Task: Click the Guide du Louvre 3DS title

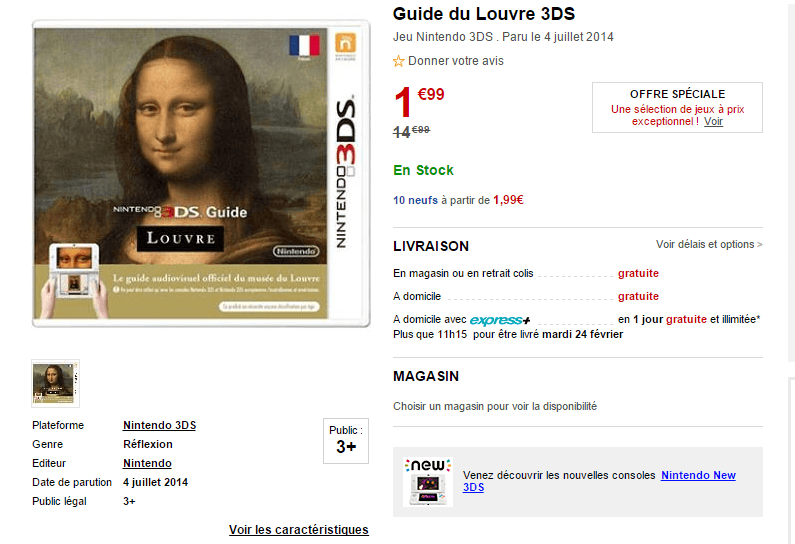Action: (484, 14)
